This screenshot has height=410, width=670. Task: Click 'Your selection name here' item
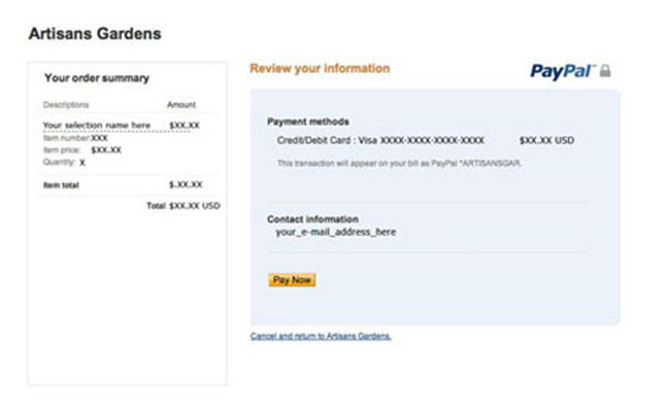tap(97, 125)
